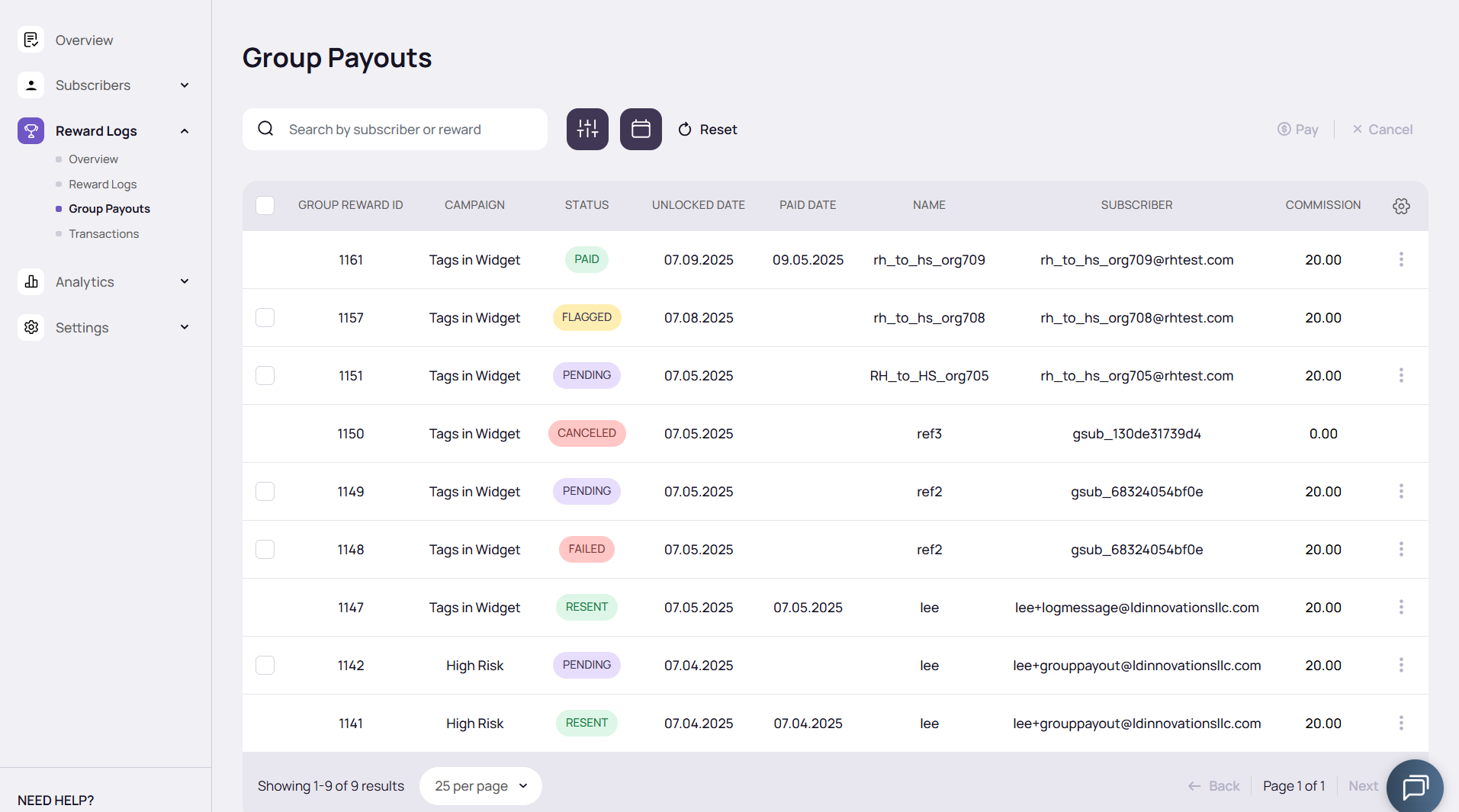
Task: Open the chat support widget
Action: 1414,786
